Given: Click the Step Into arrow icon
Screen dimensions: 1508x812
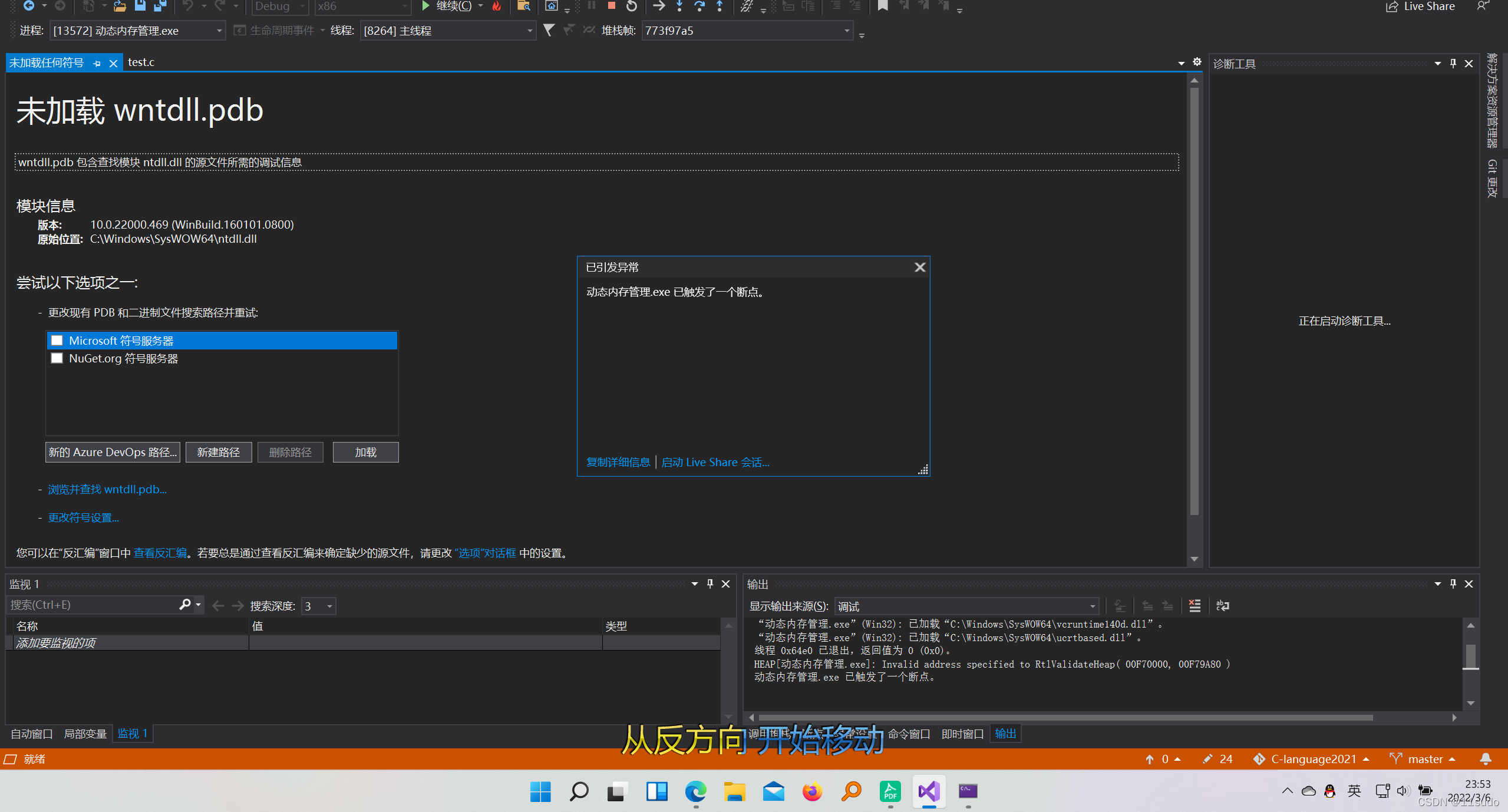Looking at the screenshot, I should tap(679, 6).
